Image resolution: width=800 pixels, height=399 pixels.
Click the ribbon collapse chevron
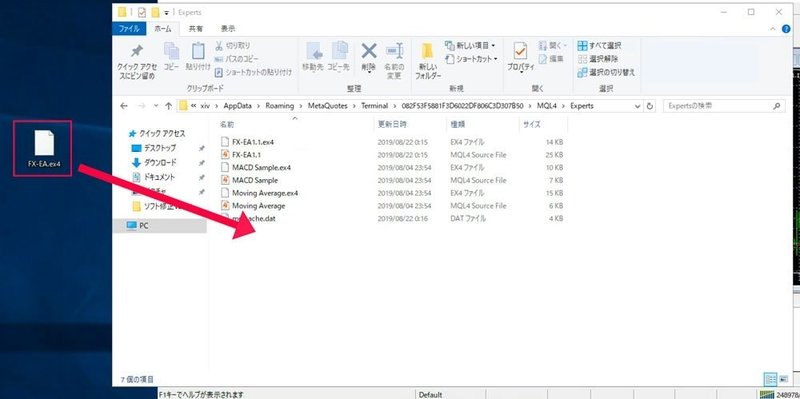click(773, 29)
